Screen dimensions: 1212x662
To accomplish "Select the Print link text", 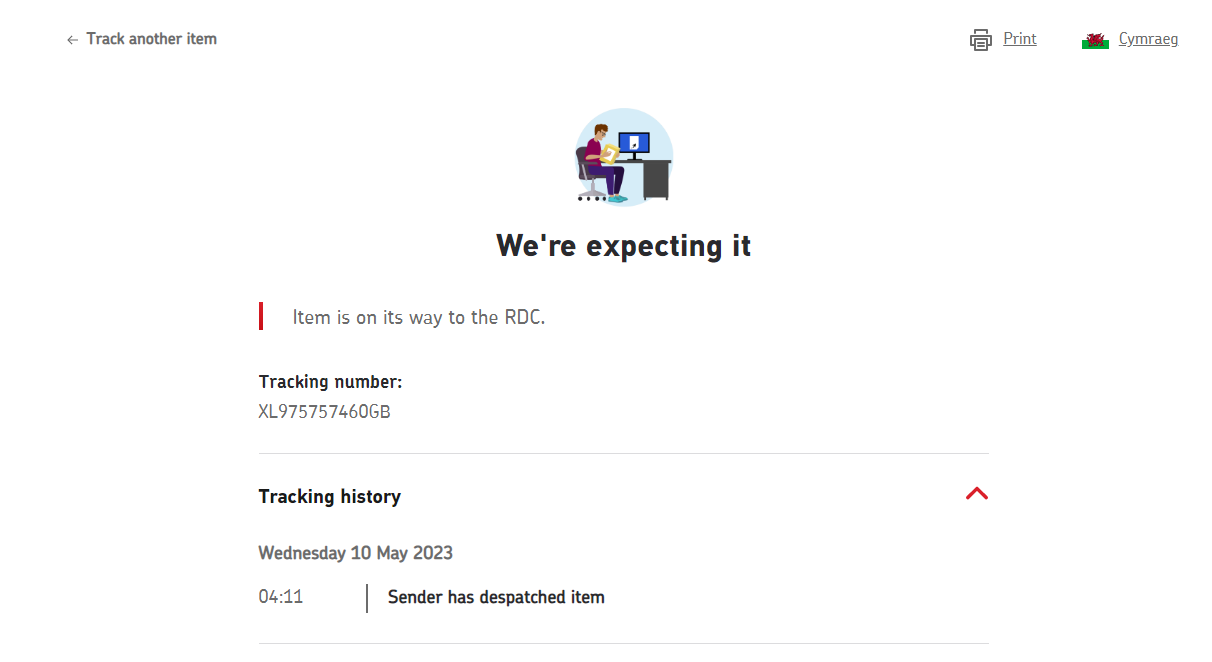I will coord(1019,39).
